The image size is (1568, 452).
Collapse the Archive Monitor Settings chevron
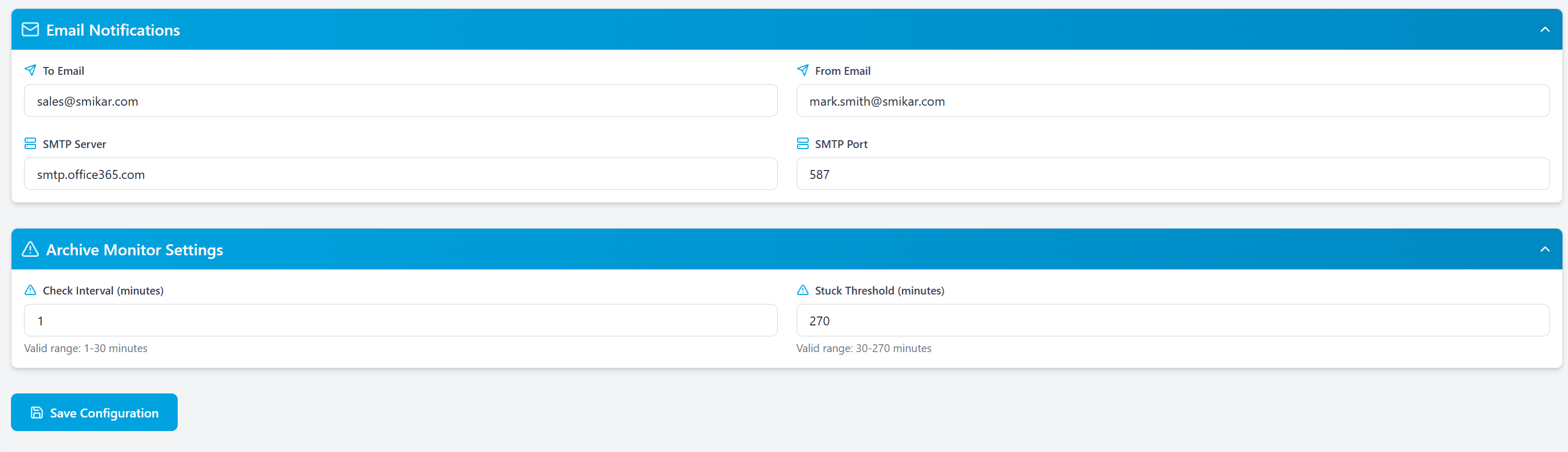(1544, 248)
